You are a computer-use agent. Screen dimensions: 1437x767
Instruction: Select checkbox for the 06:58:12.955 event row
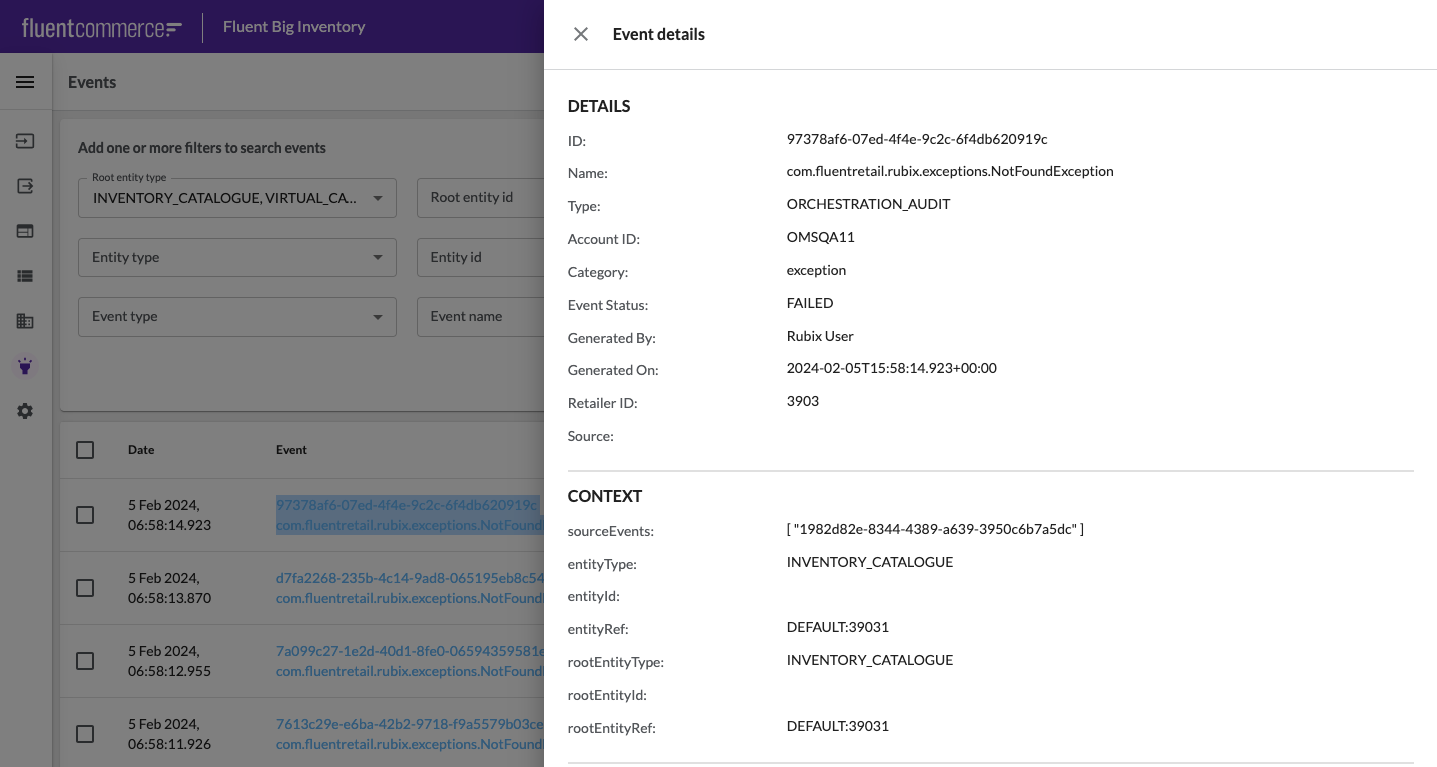pos(85,661)
